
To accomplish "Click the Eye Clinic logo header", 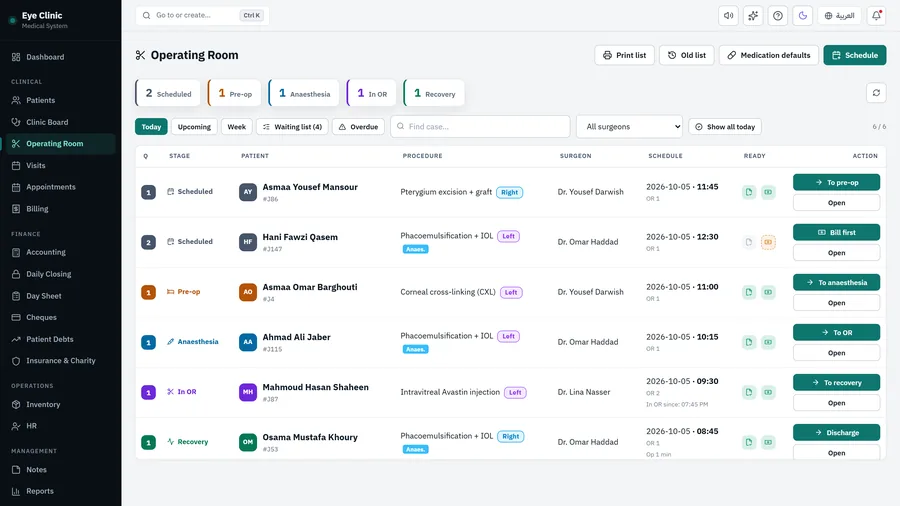I will pyautogui.click(x=38, y=20).
